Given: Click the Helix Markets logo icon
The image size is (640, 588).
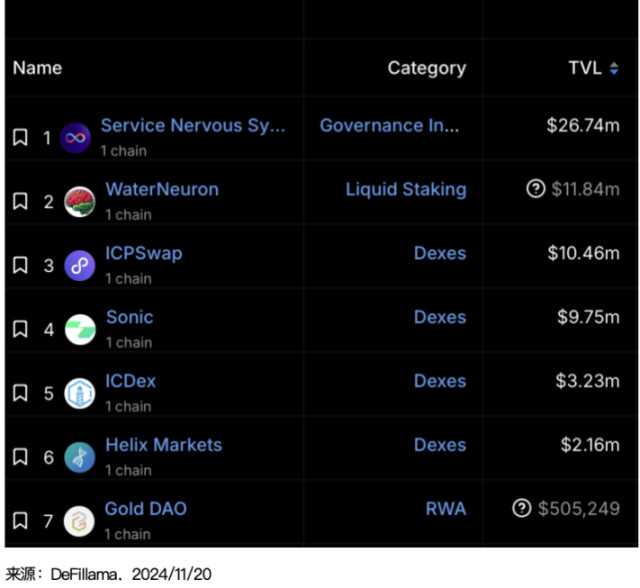Looking at the screenshot, I should tap(80, 458).
